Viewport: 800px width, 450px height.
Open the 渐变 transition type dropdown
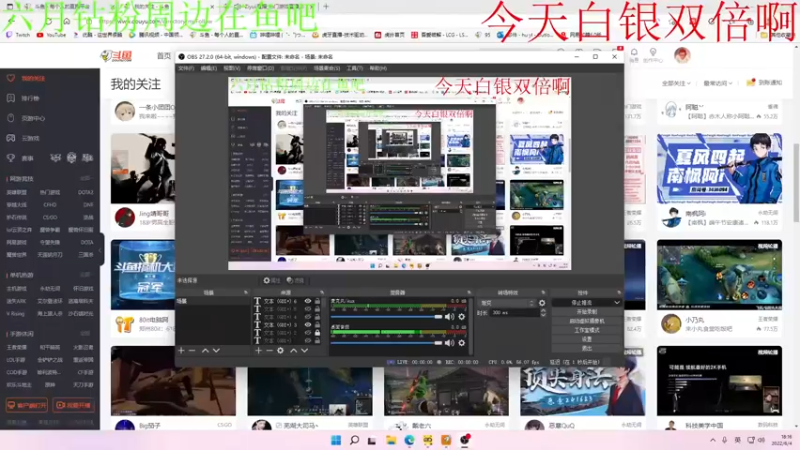507,303
